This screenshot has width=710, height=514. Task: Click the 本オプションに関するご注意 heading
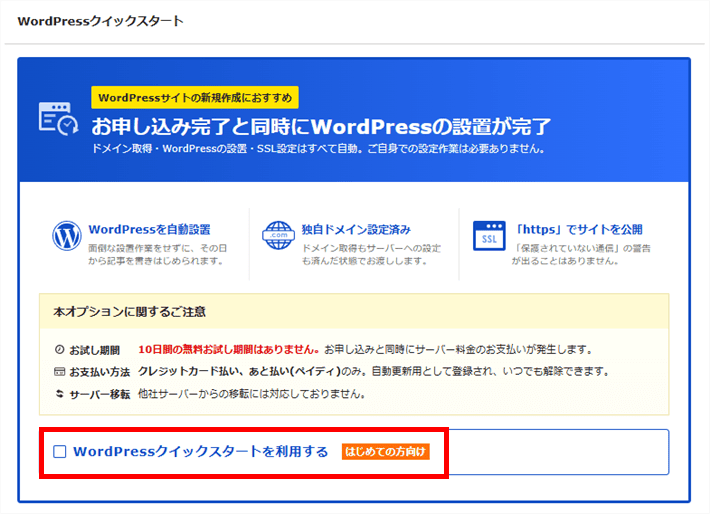pos(130,312)
